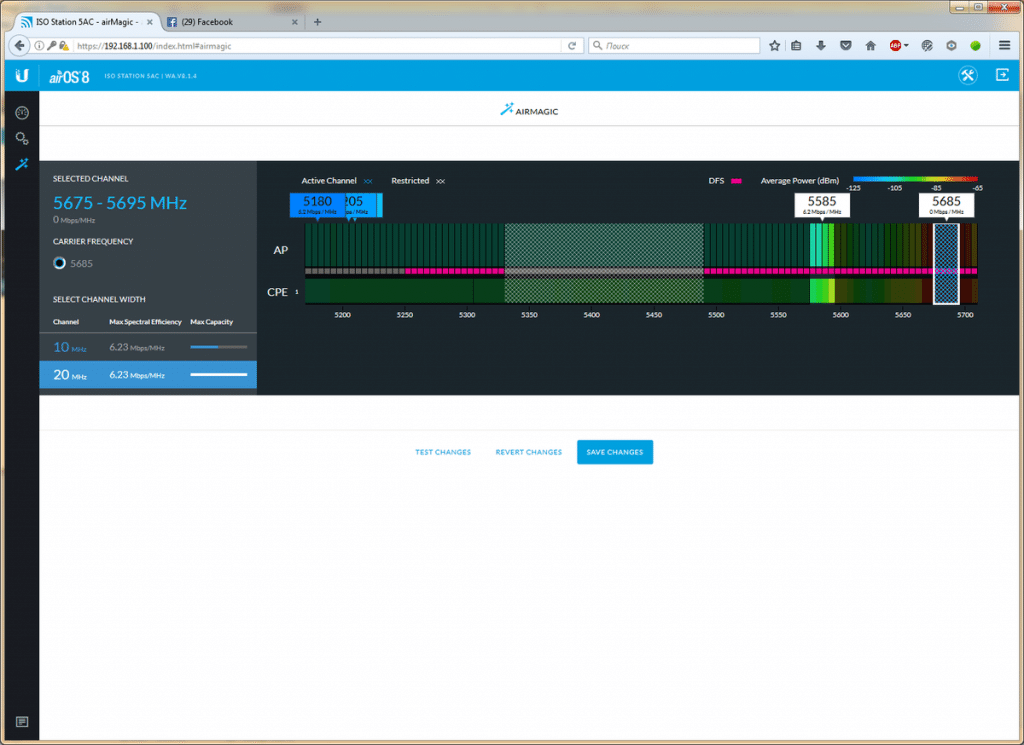Screen dimensions: 1024x745
Task: Click the 5585 channel marker on spectrum
Action: click(x=821, y=204)
